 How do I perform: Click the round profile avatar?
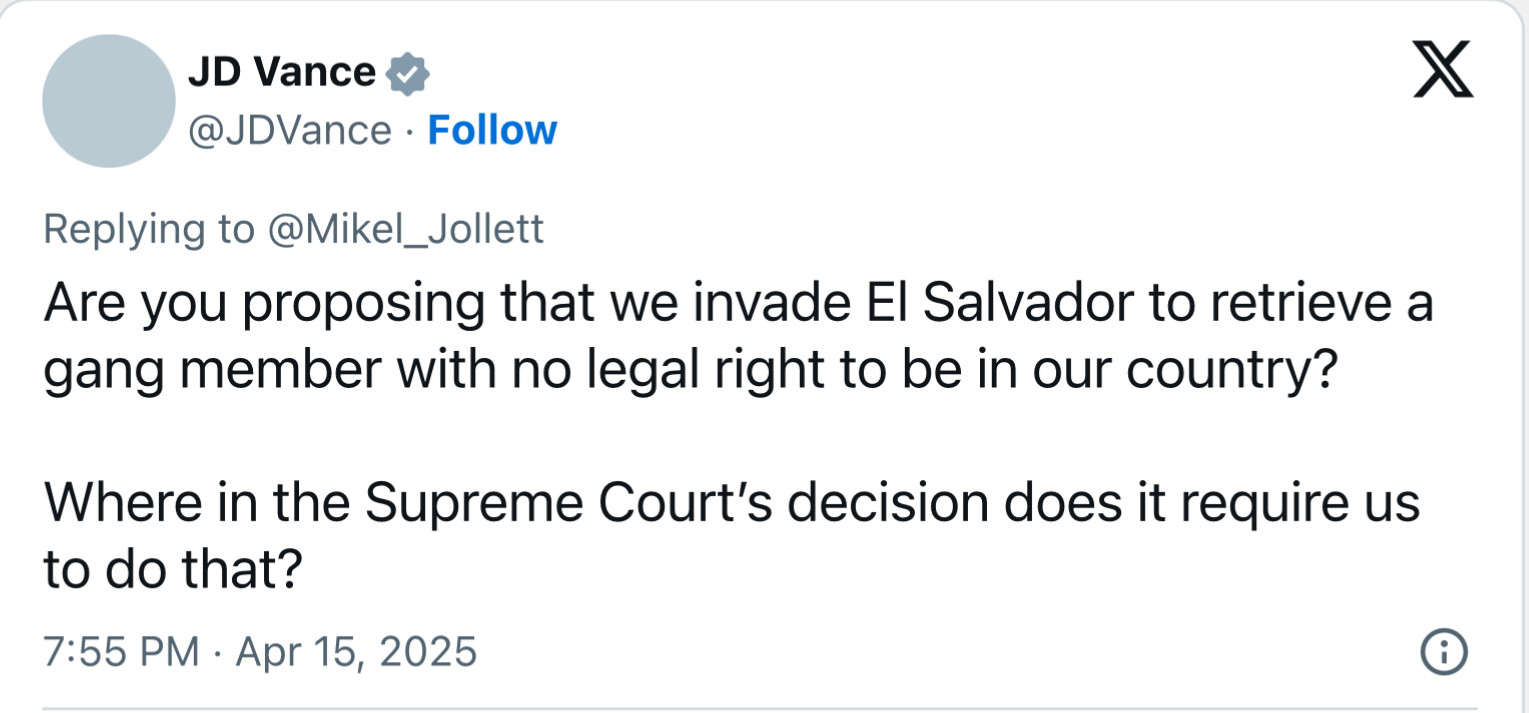109,100
